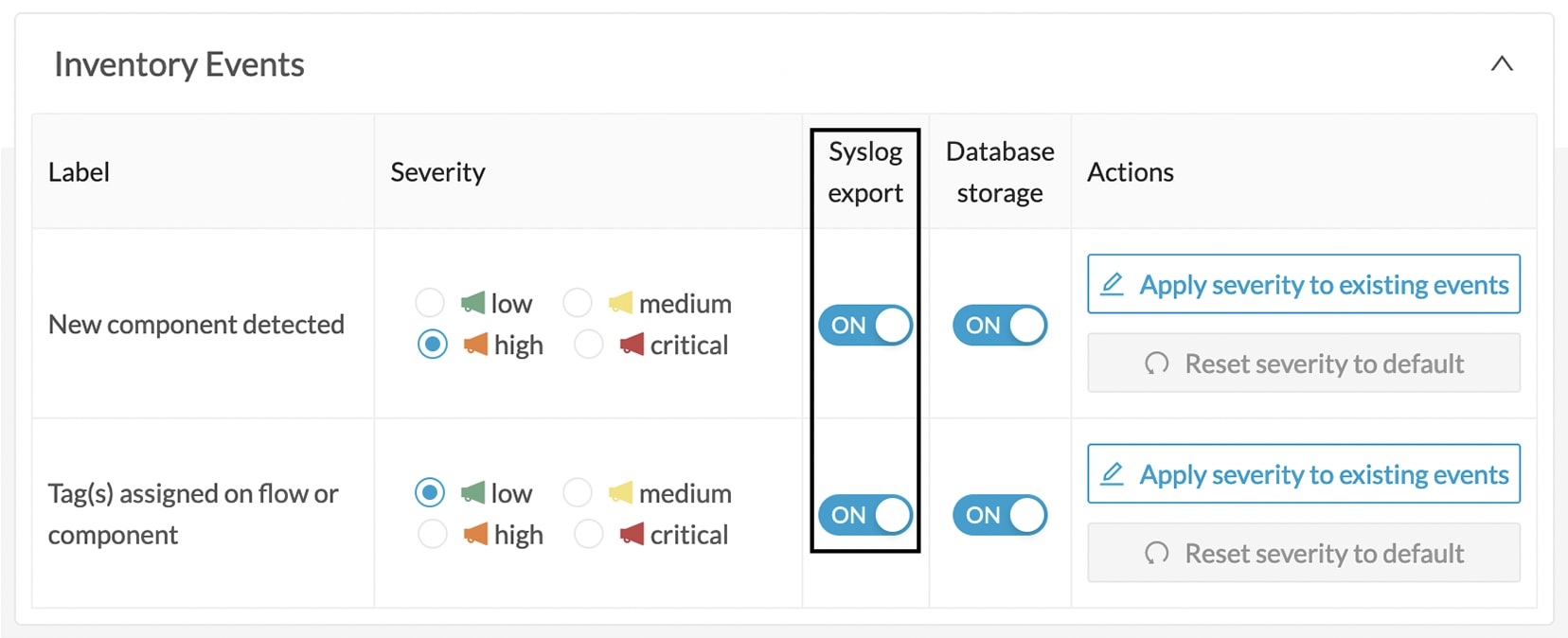Apply severity to existing events for New component
The width and height of the screenshot is (1568, 638).
point(1304,284)
